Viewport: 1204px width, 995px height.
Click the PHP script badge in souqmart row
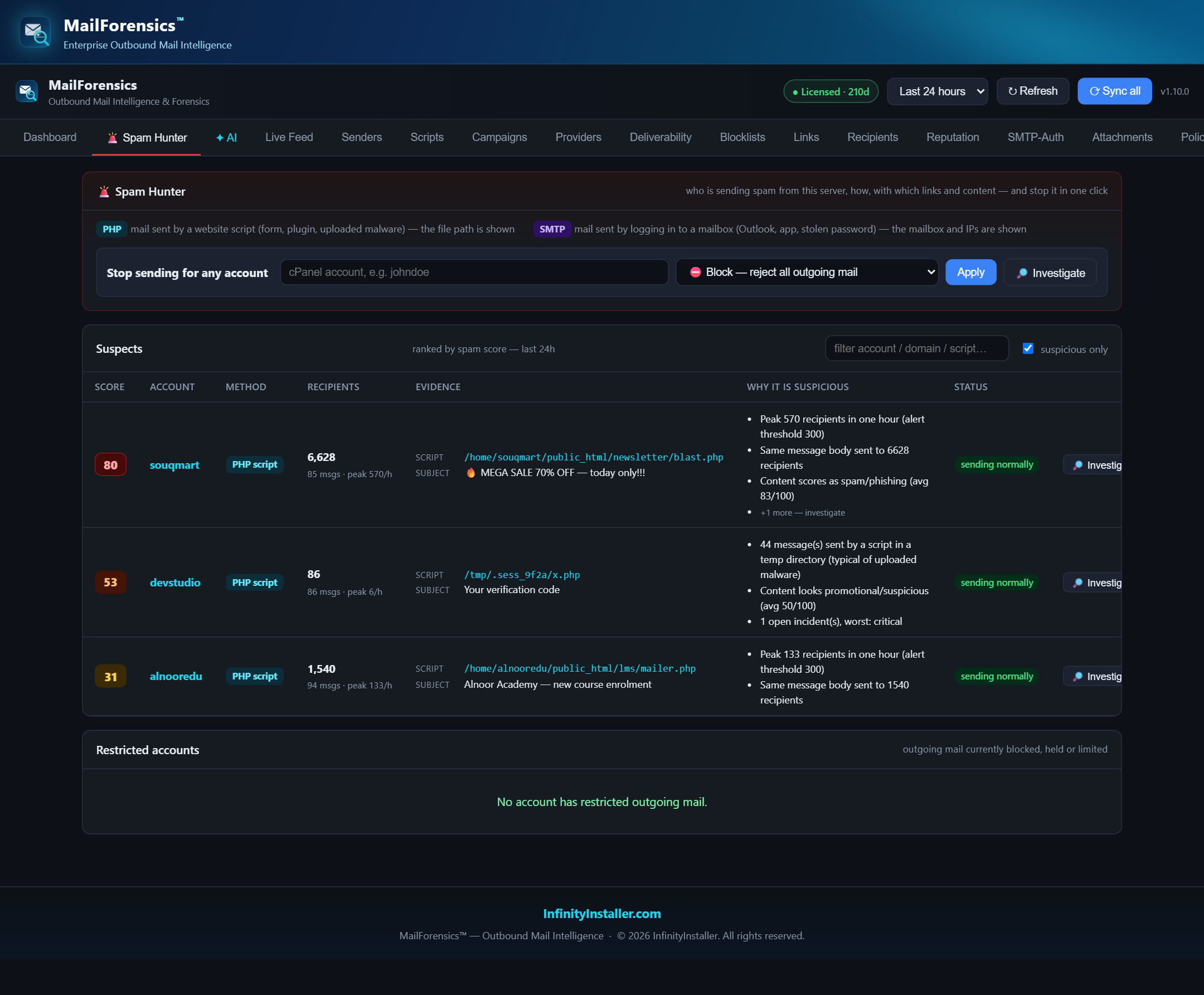[x=254, y=465]
